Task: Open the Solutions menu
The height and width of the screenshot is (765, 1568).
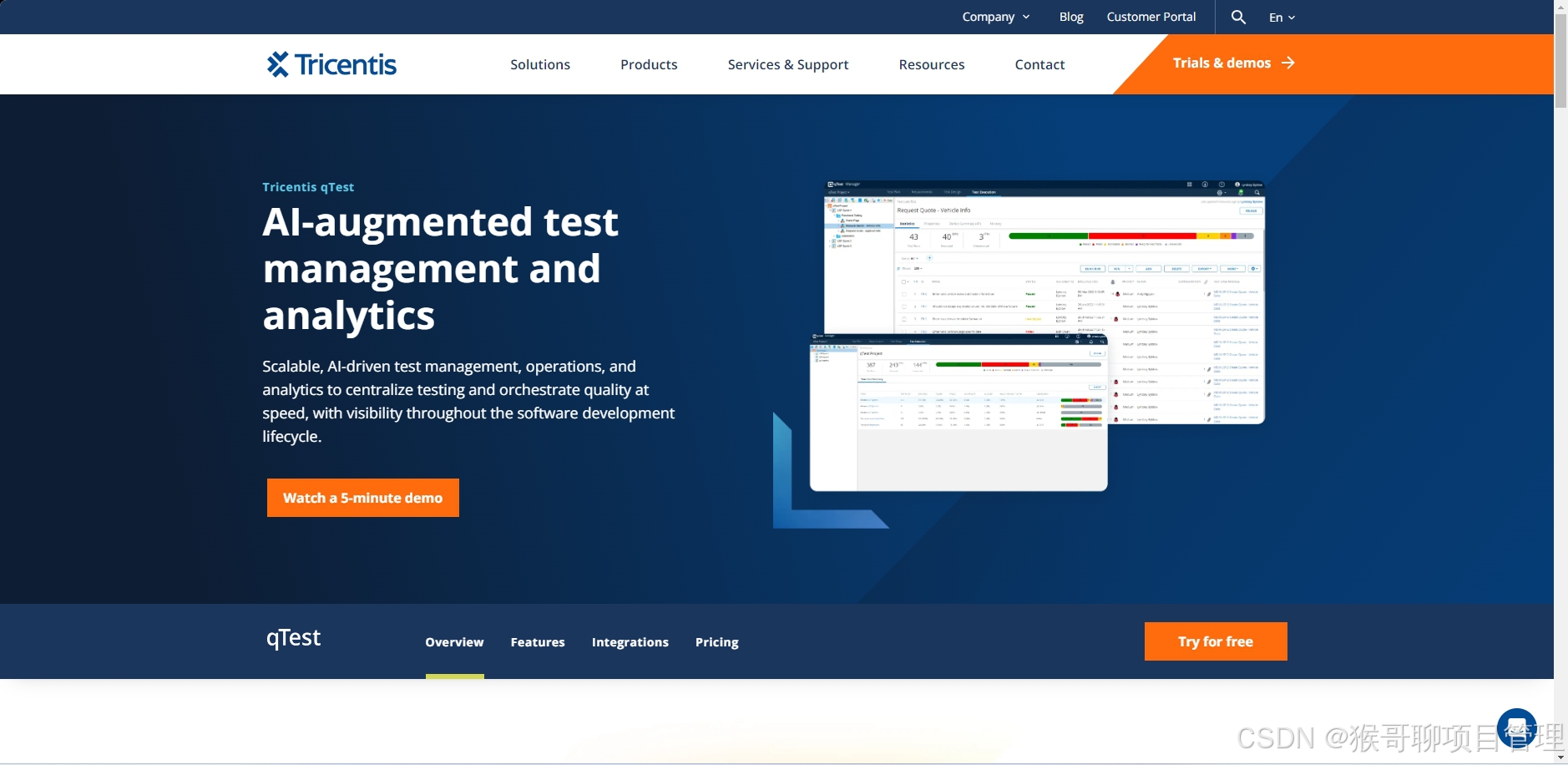Action: pyautogui.click(x=540, y=64)
